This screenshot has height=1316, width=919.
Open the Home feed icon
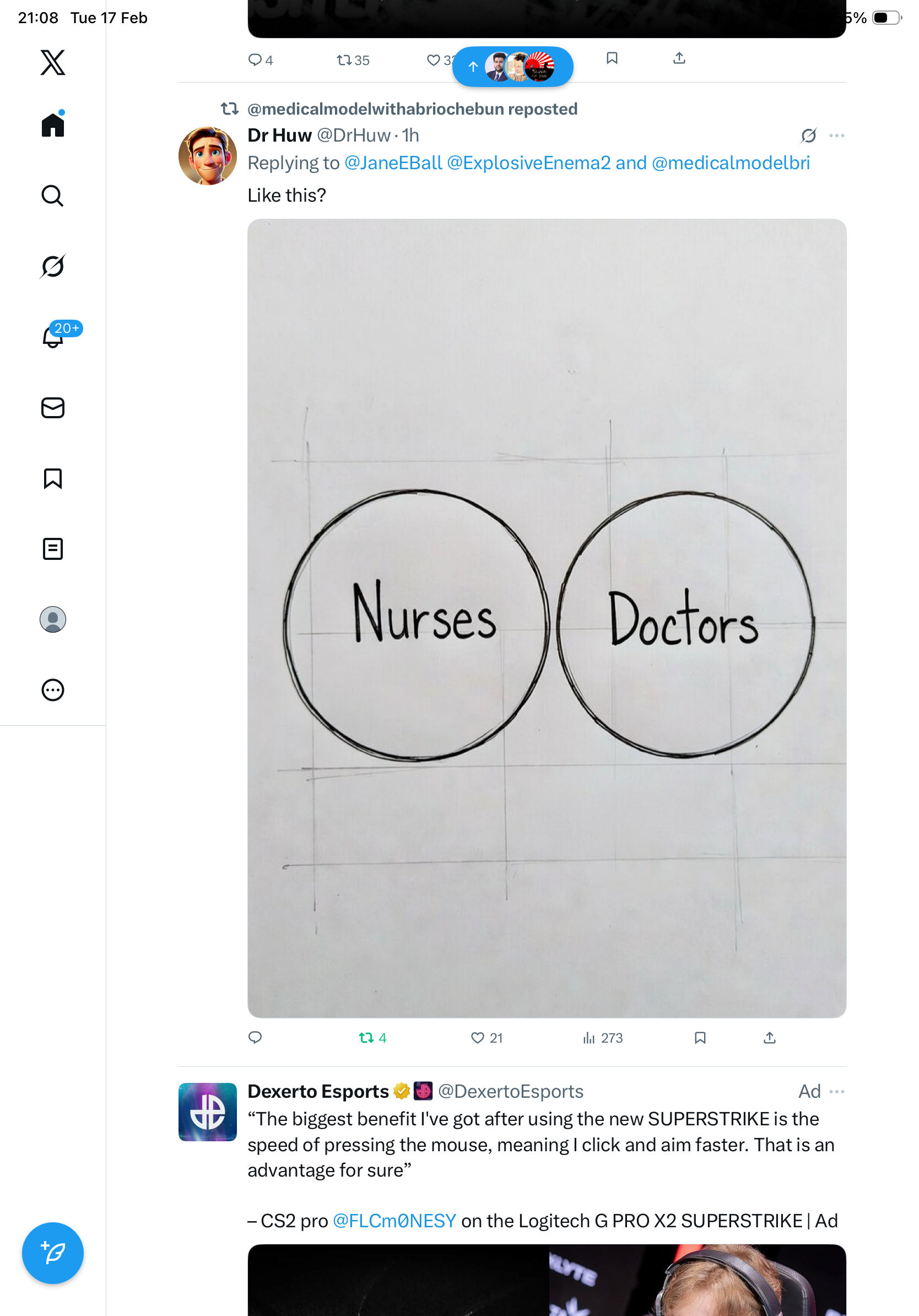(53, 125)
